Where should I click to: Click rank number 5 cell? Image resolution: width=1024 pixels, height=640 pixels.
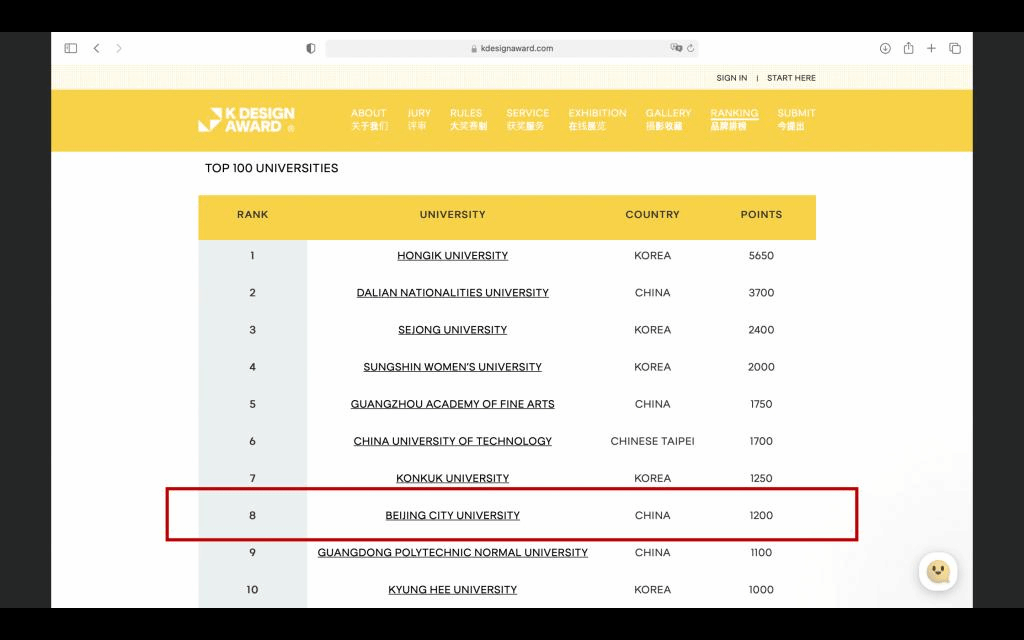pos(253,404)
